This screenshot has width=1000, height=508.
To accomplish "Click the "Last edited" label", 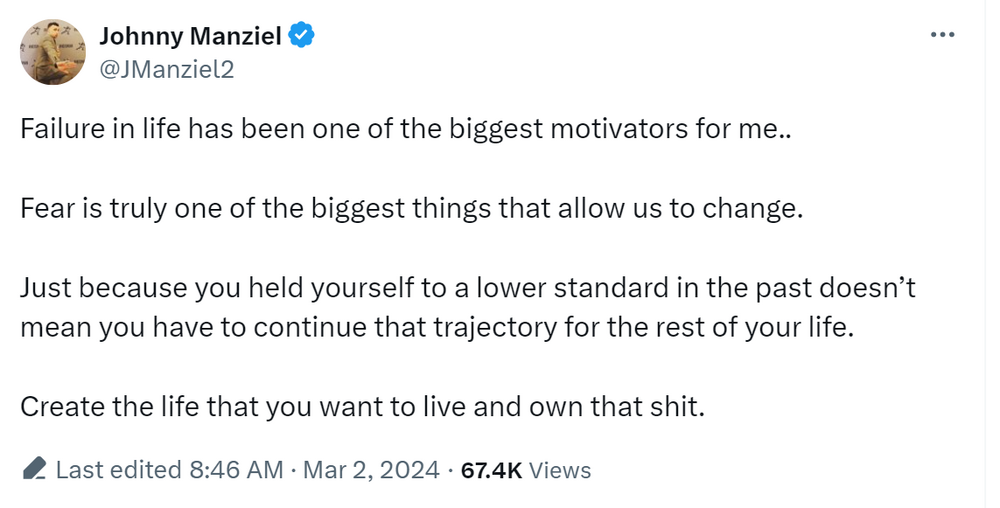I will point(117,470).
